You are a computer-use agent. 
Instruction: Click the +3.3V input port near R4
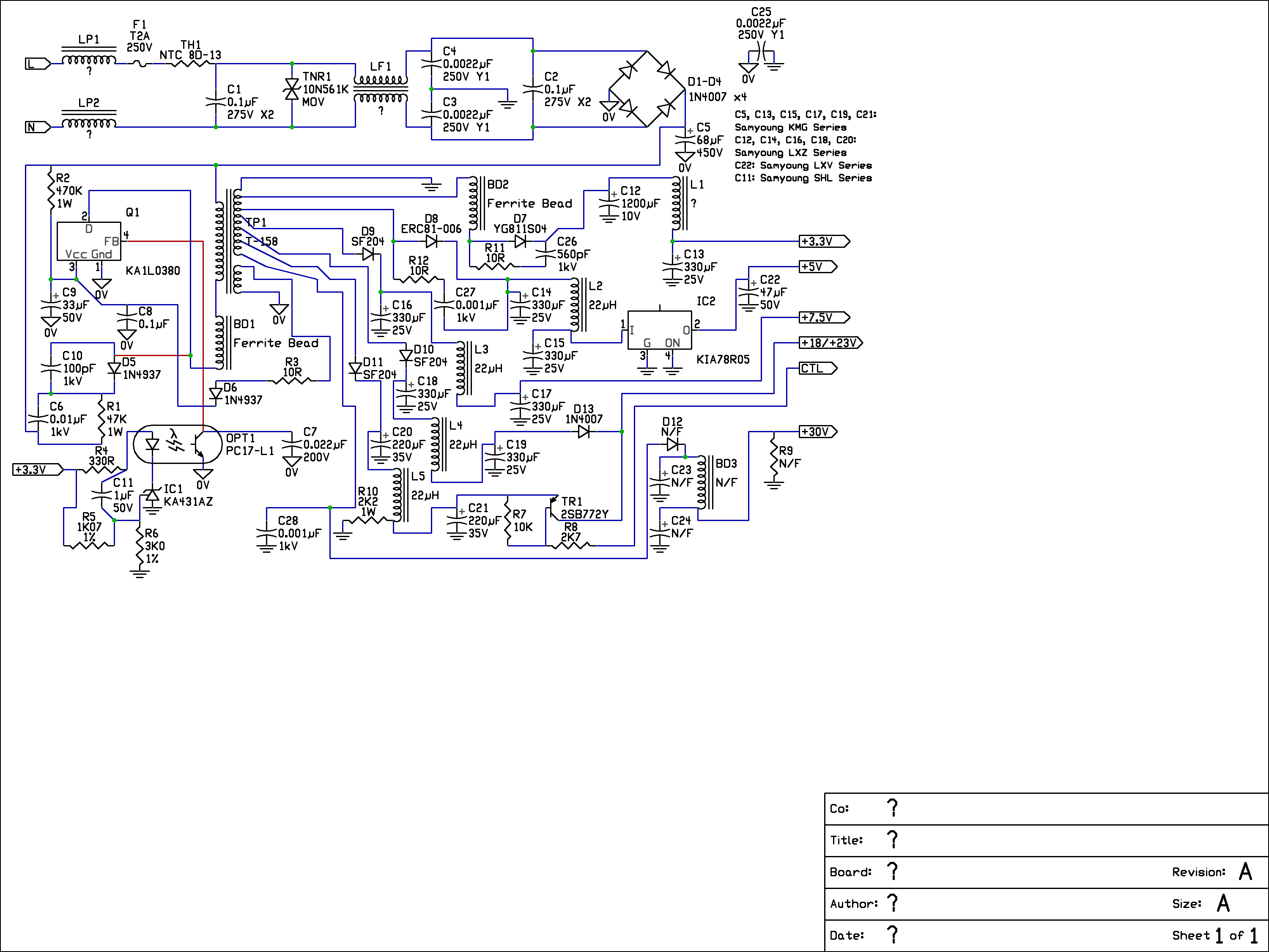[38, 470]
